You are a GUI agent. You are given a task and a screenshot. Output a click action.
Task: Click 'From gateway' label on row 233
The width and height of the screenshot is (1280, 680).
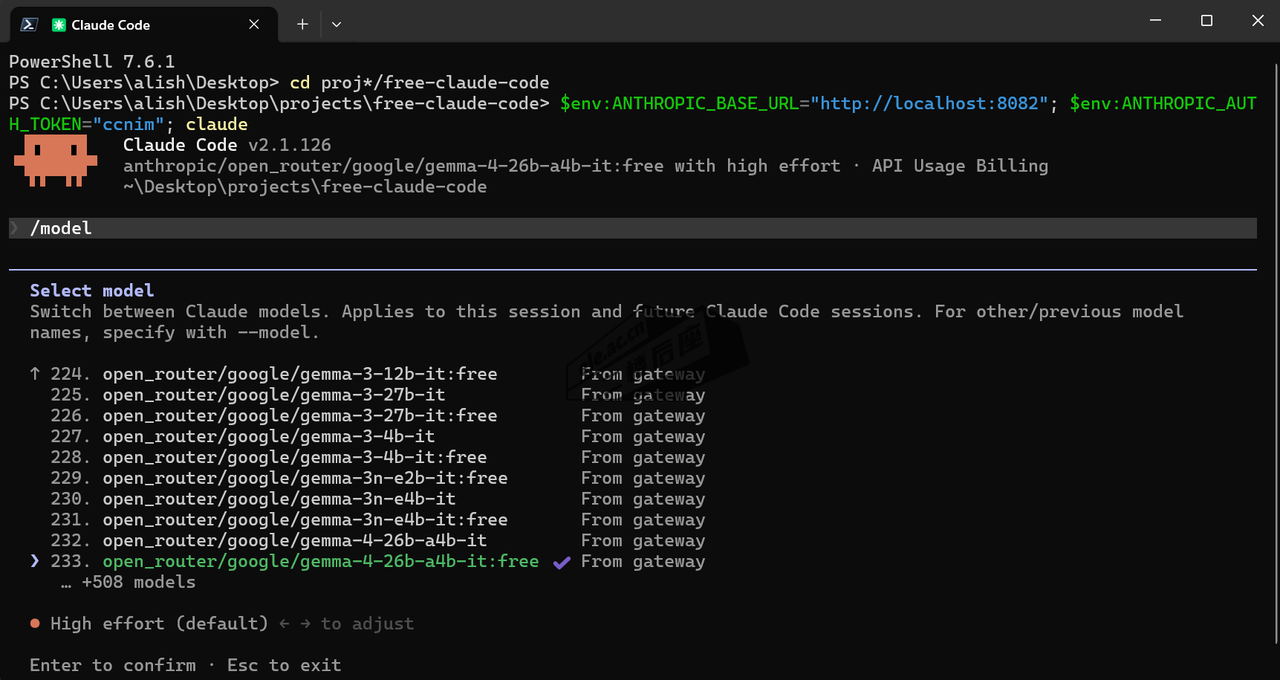coord(643,561)
